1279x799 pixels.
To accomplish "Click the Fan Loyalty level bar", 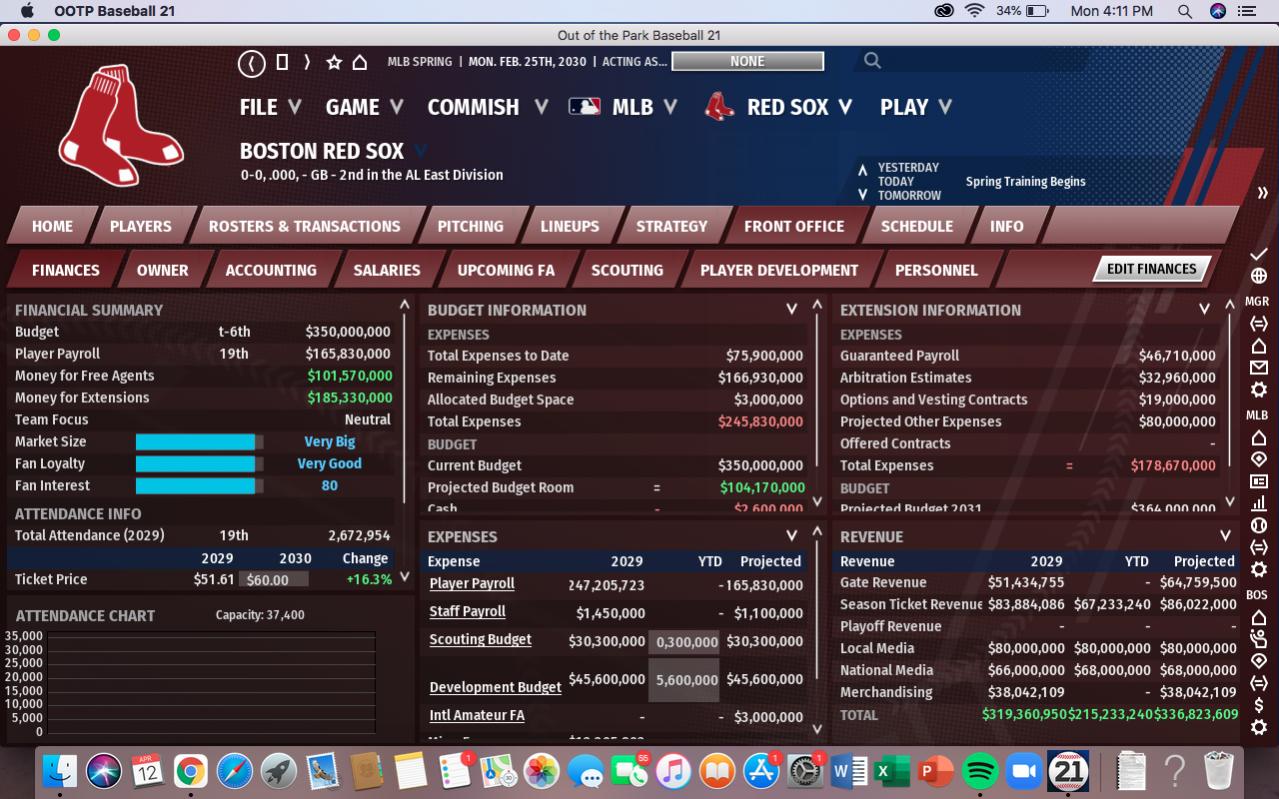I will 200,464.
